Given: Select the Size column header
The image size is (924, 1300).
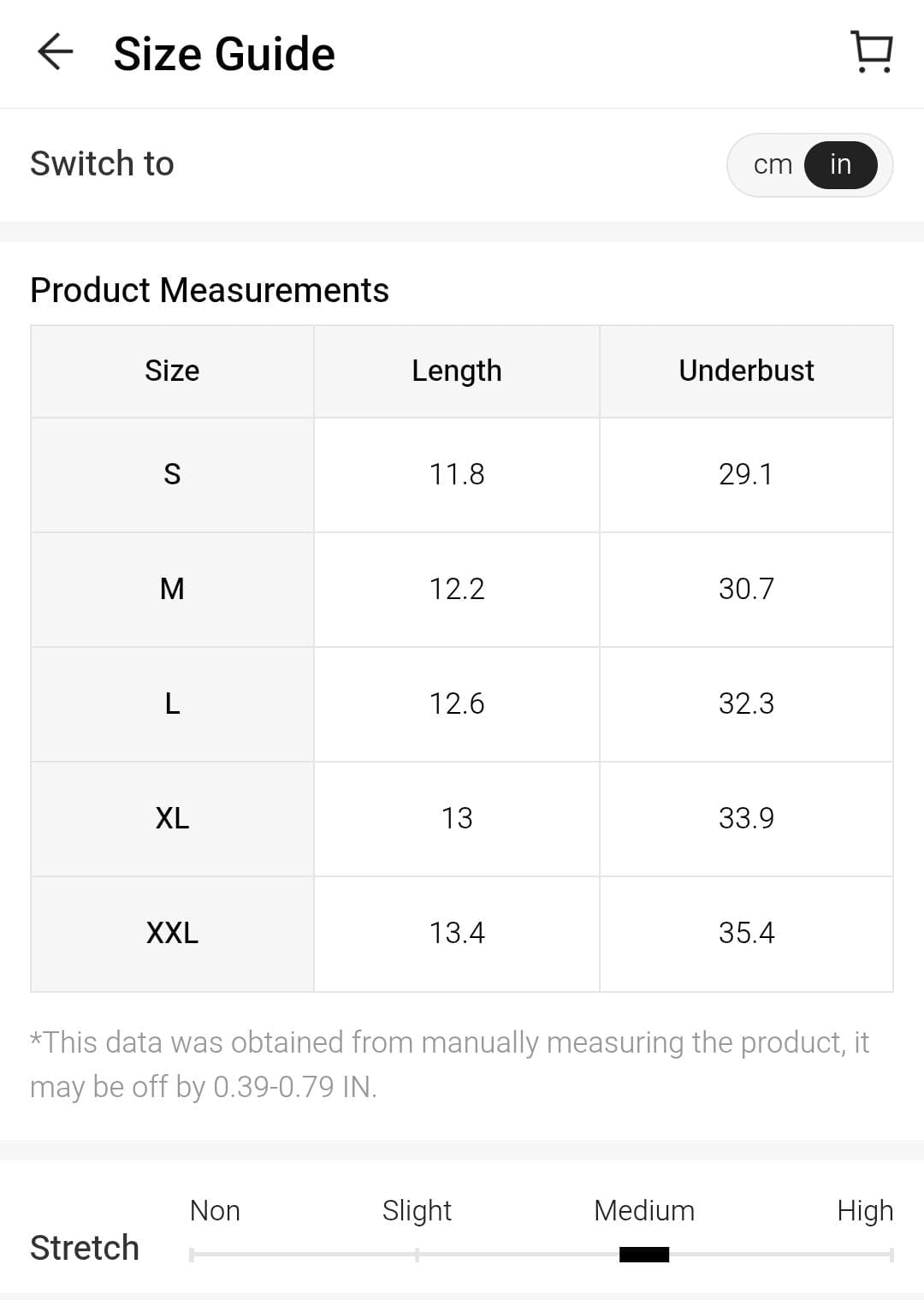Looking at the screenshot, I should click(x=172, y=371).
